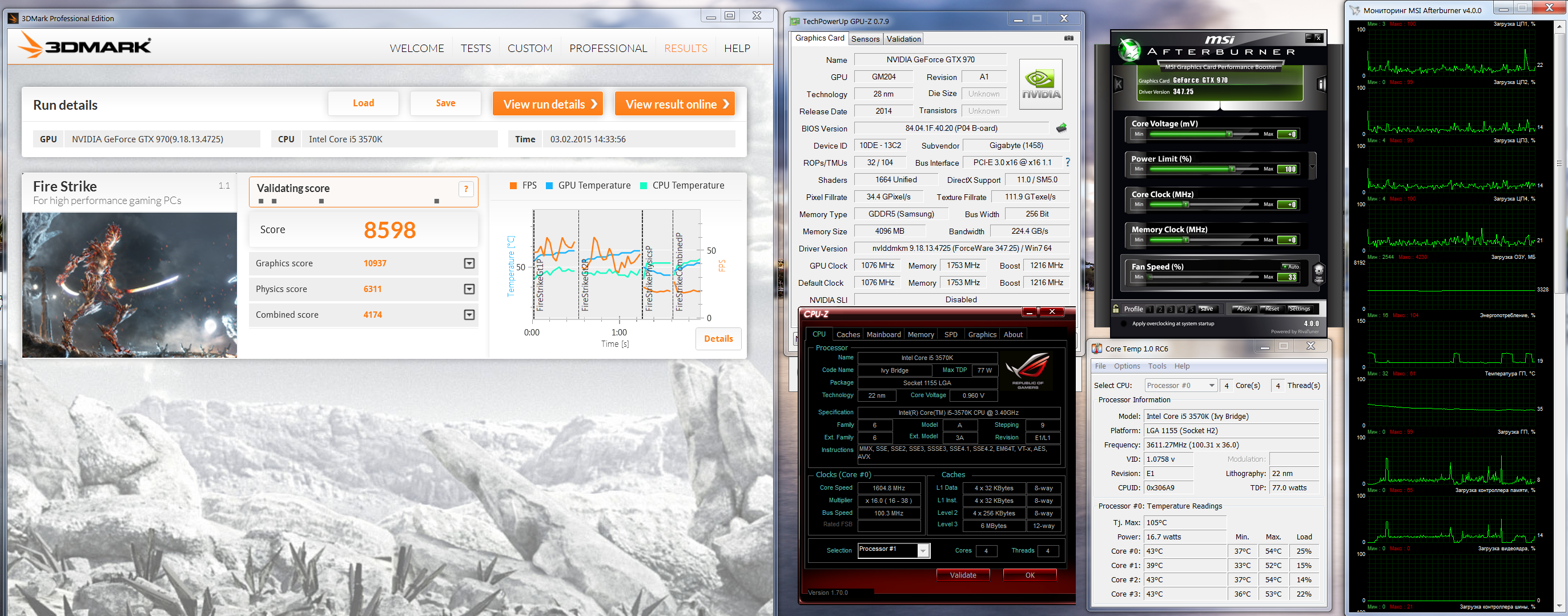
Task: Click the BIOS save chip icon in GPU-Z
Action: point(1062,128)
